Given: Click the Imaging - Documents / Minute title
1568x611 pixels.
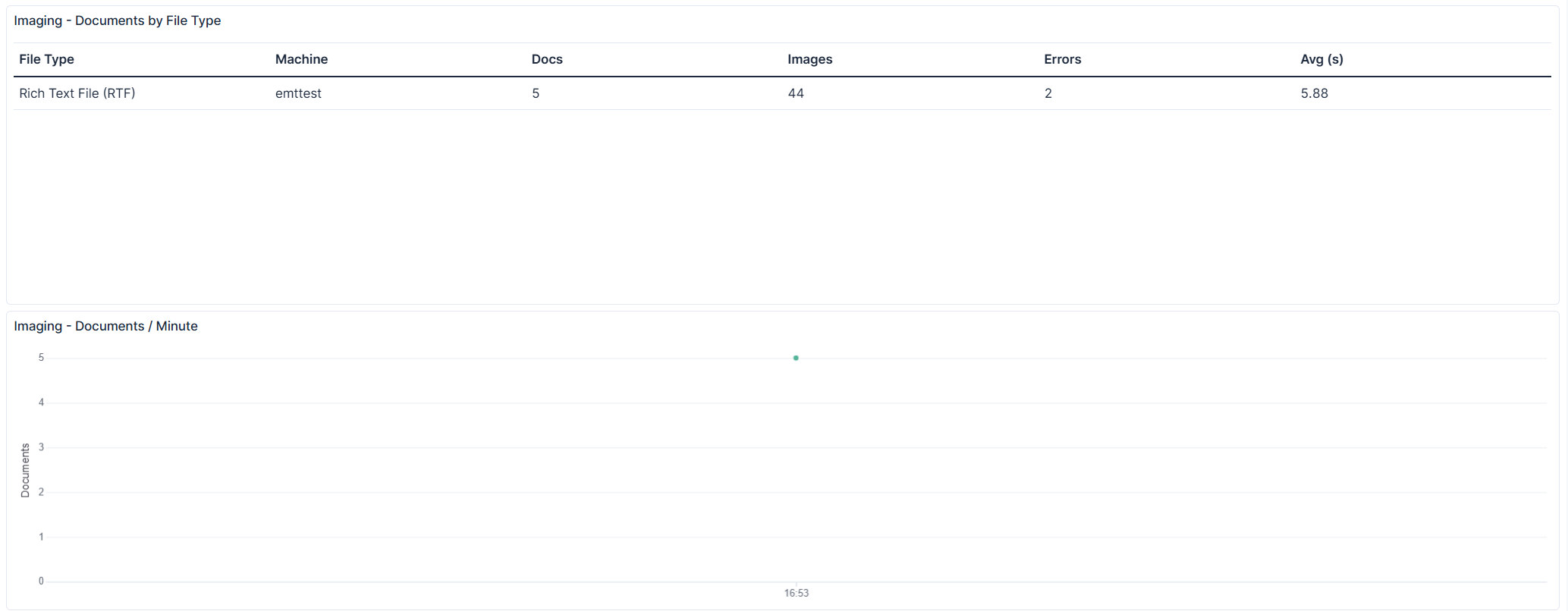Looking at the screenshot, I should tap(105, 326).
